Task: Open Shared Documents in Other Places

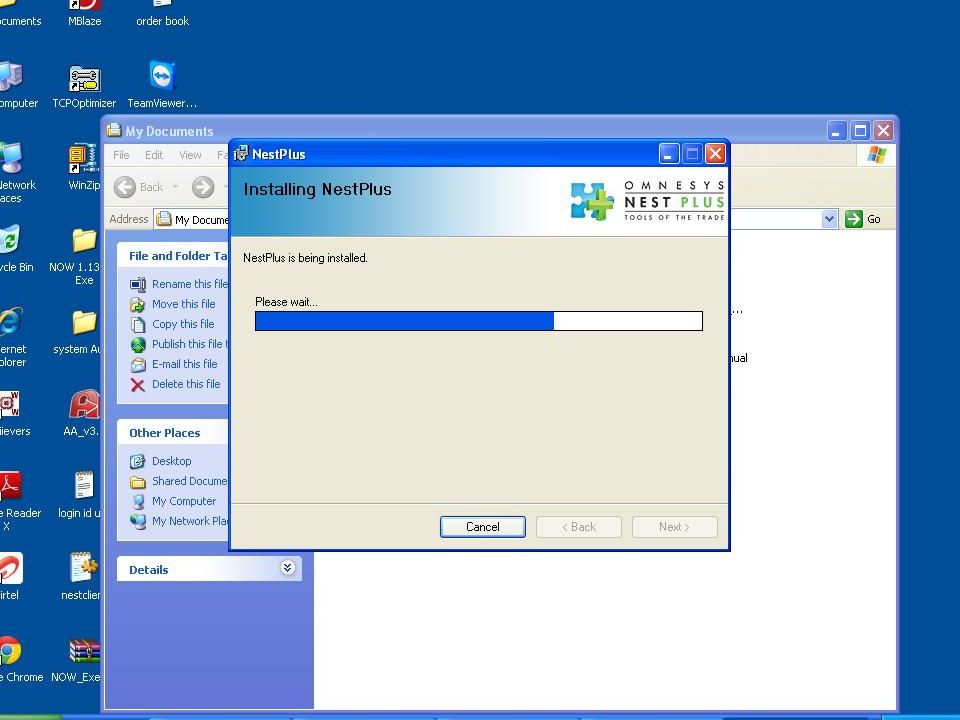Action: pos(179,481)
